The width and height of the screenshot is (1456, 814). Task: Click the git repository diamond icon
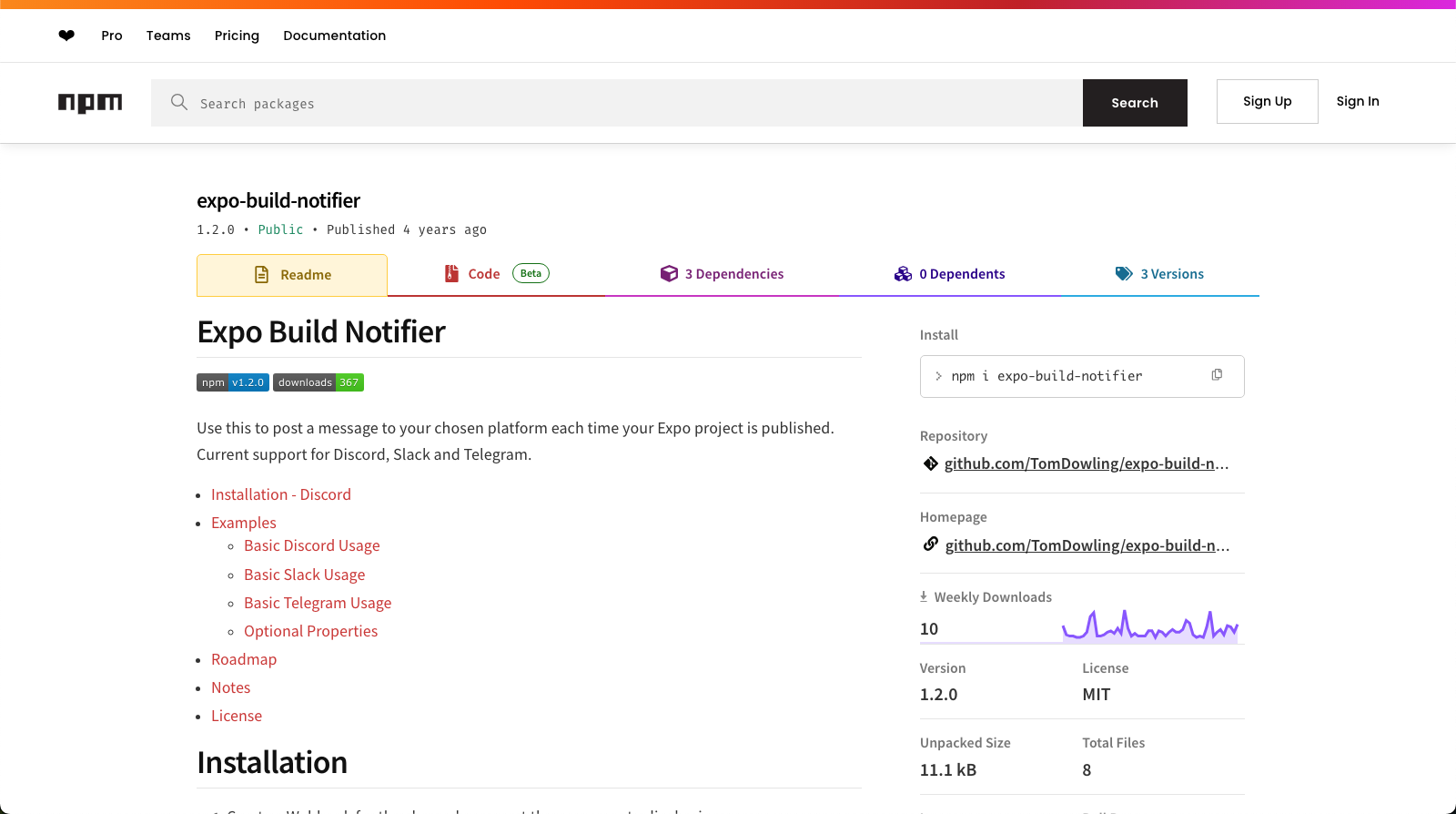(x=930, y=463)
